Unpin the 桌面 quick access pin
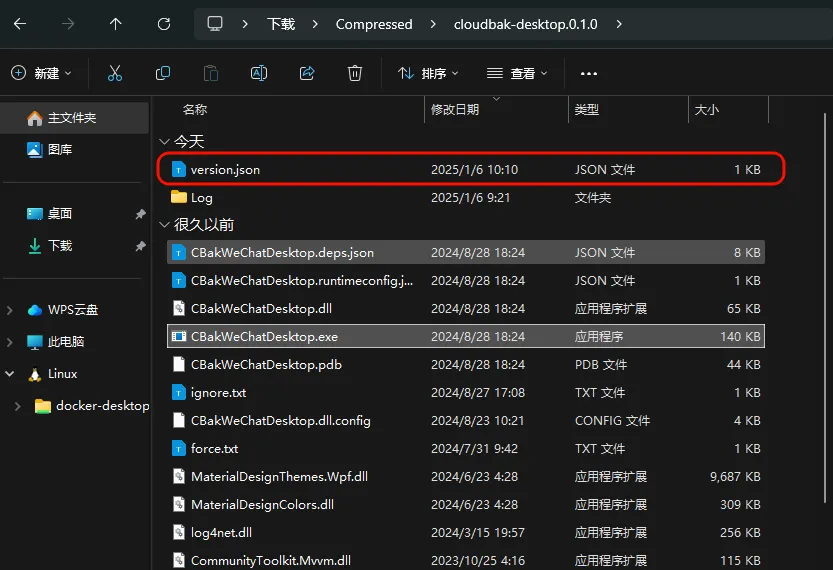Image resolution: width=833 pixels, height=570 pixels. click(x=140, y=214)
